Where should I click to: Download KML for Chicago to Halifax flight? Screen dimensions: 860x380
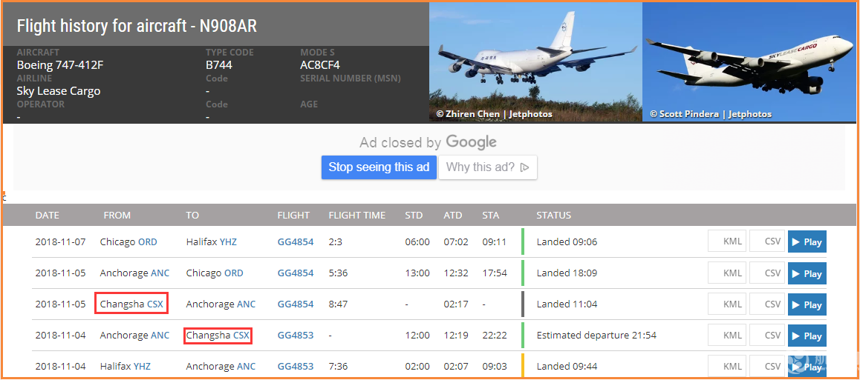727,242
